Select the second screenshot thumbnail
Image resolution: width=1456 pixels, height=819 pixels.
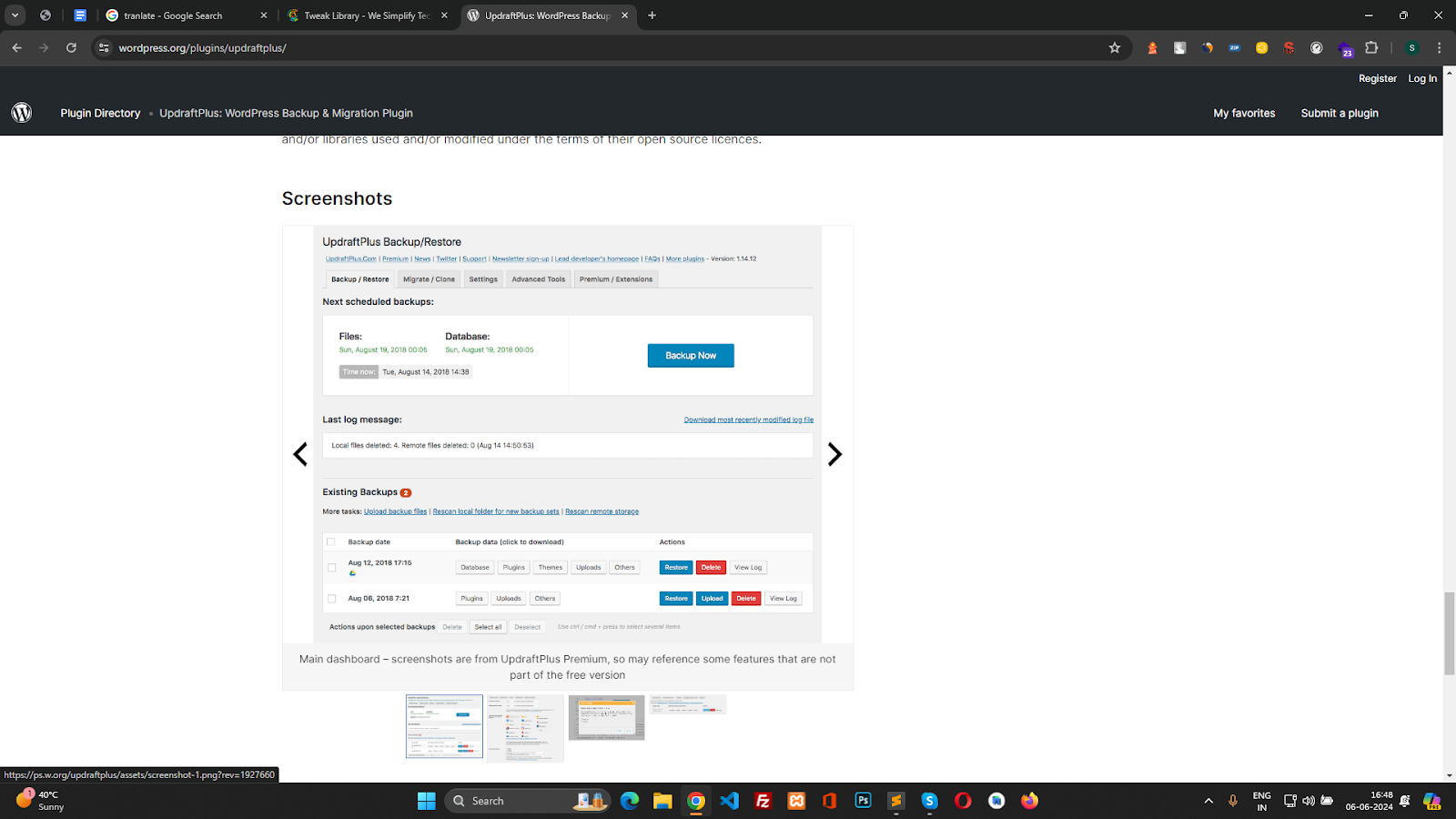[525, 729]
